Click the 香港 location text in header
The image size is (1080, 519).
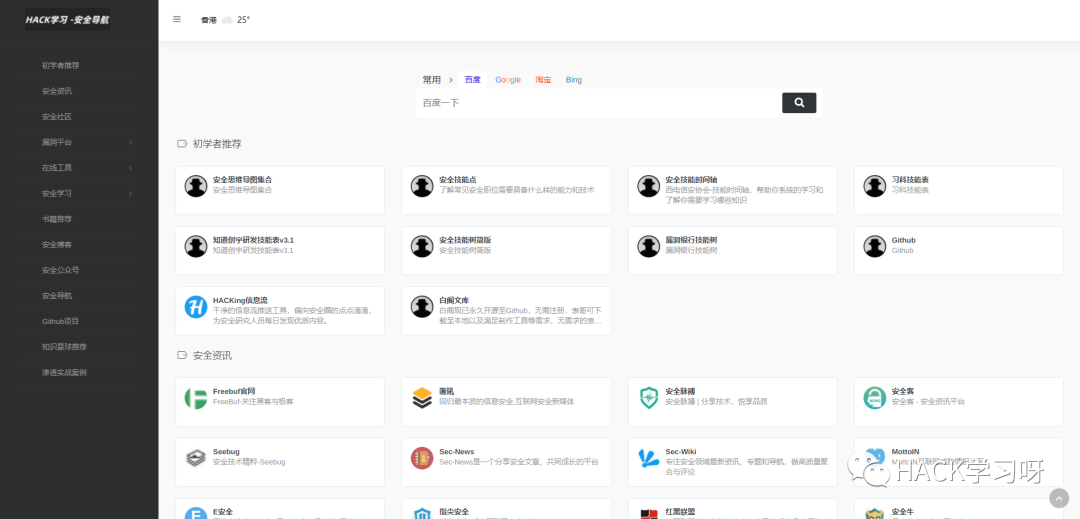tap(209, 20)
